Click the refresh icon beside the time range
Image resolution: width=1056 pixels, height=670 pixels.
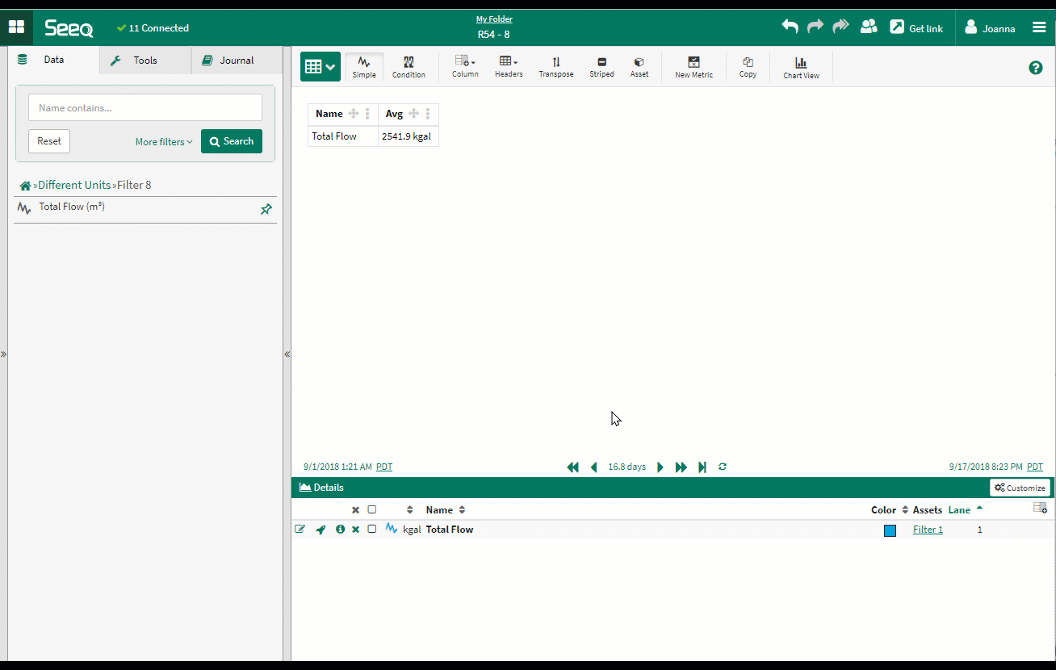(722, 467)
